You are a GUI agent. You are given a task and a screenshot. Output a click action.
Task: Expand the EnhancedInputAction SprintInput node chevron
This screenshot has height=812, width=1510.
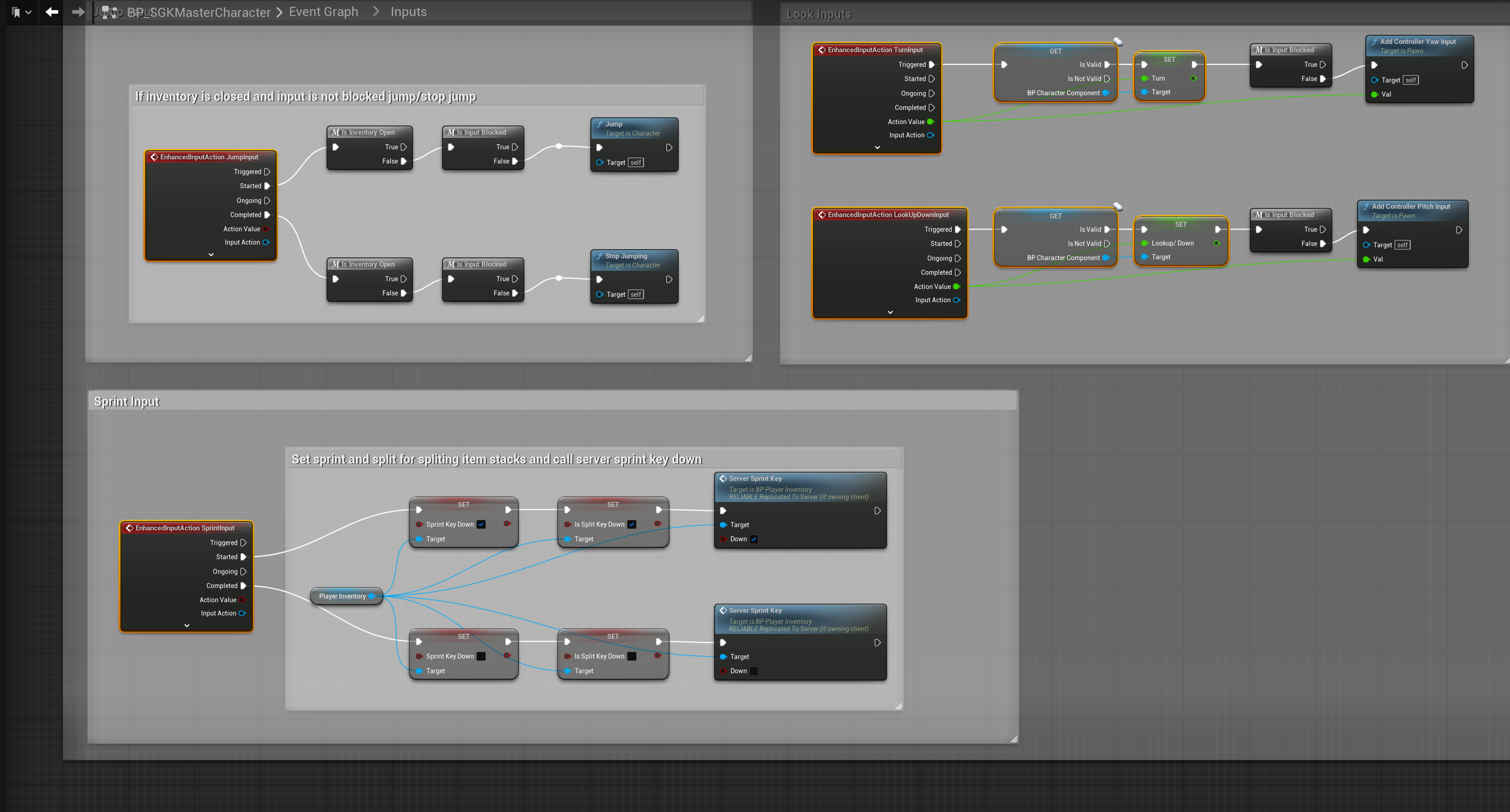pos(186,626)
